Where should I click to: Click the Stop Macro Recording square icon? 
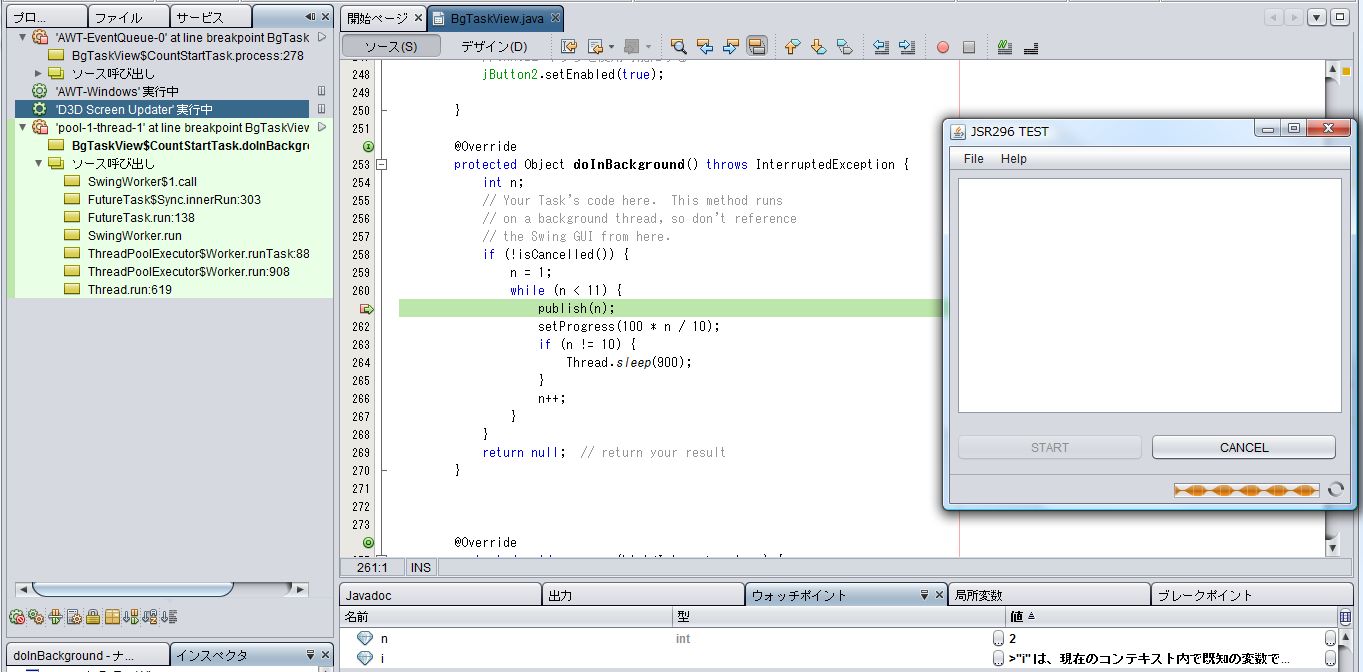968,47
